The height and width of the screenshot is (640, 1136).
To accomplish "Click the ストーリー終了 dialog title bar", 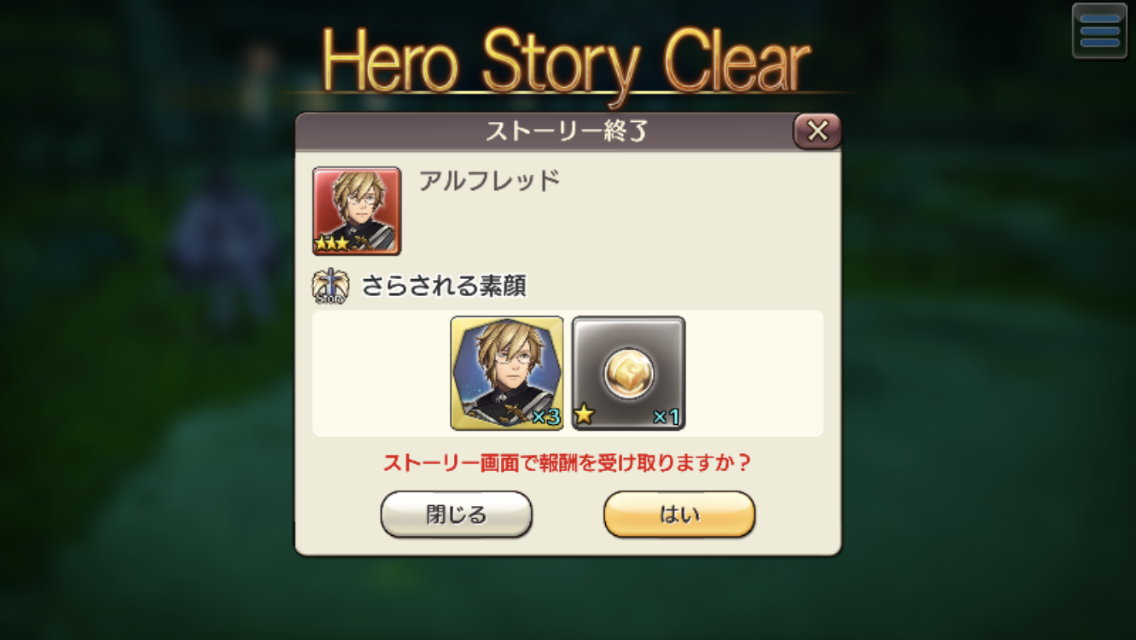I will click(543, 131).
